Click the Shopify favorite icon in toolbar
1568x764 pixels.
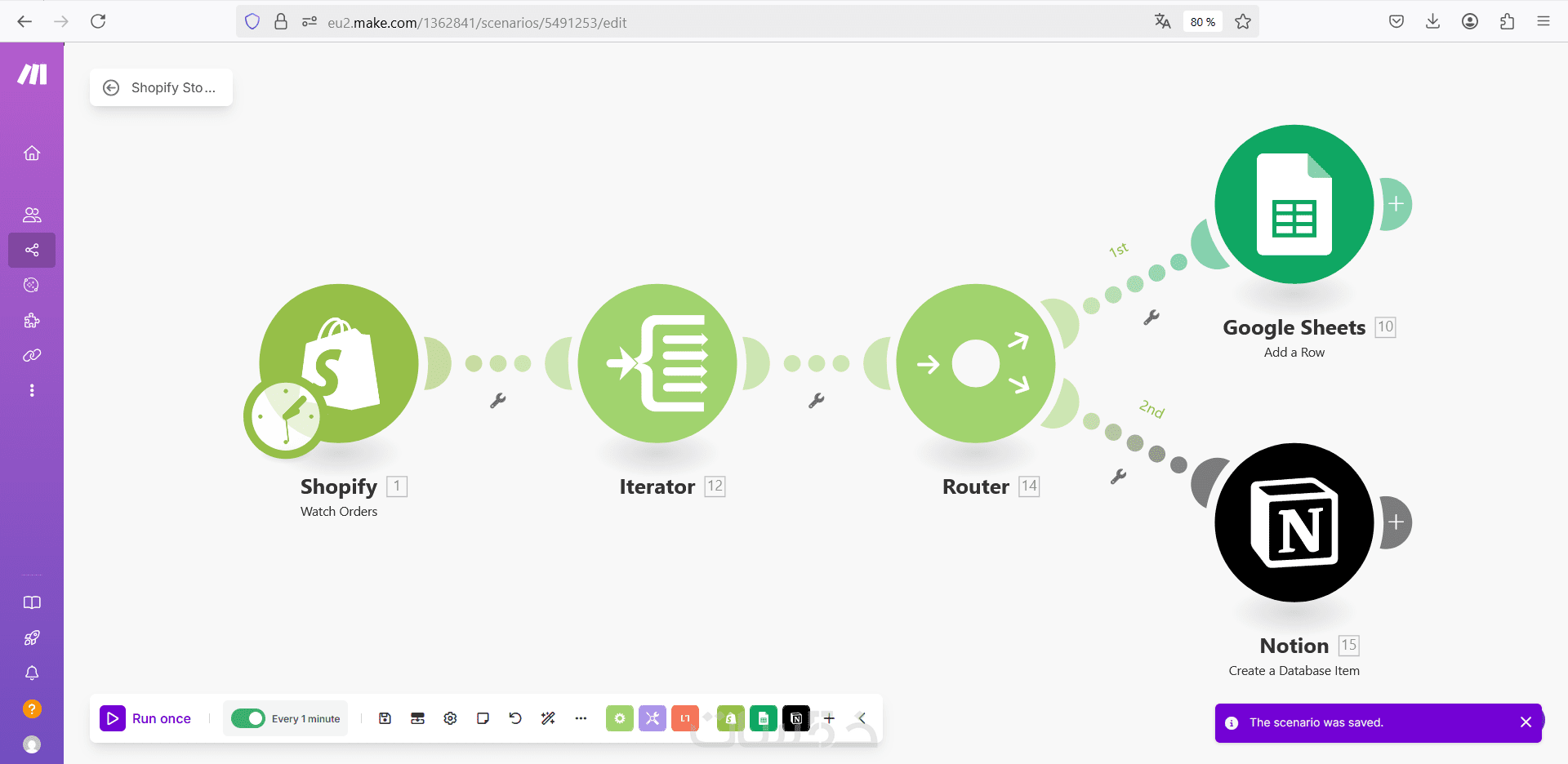[x=731, y=718]
